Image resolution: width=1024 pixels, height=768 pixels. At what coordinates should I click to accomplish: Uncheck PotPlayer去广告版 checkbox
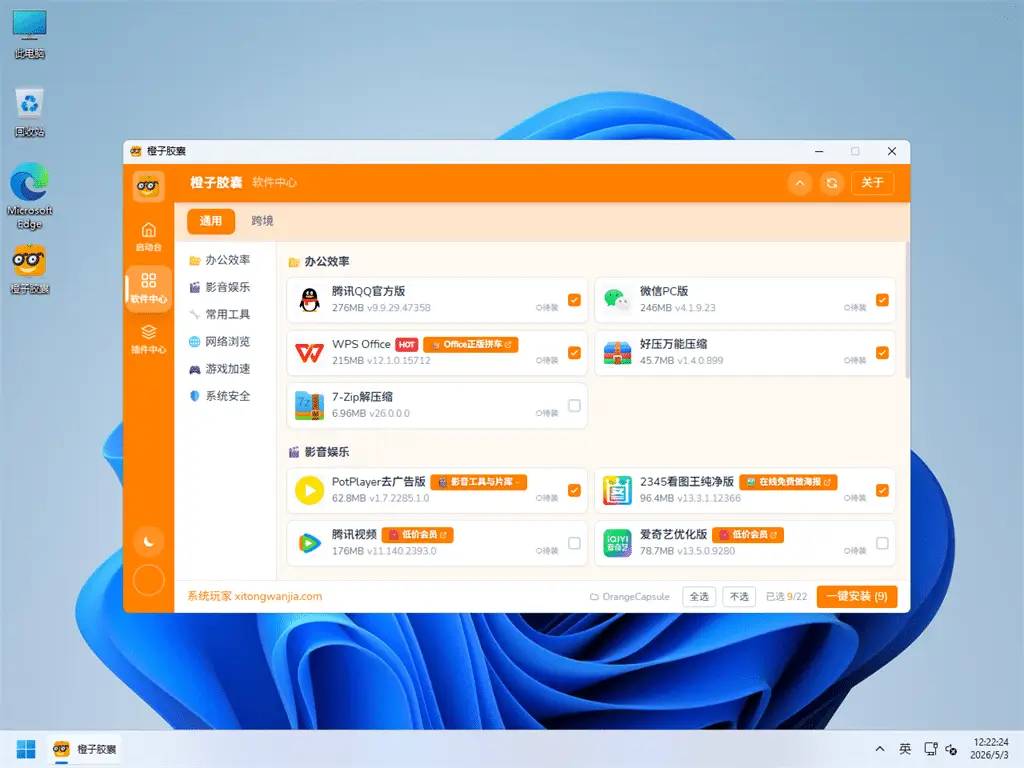pos(574,490)
